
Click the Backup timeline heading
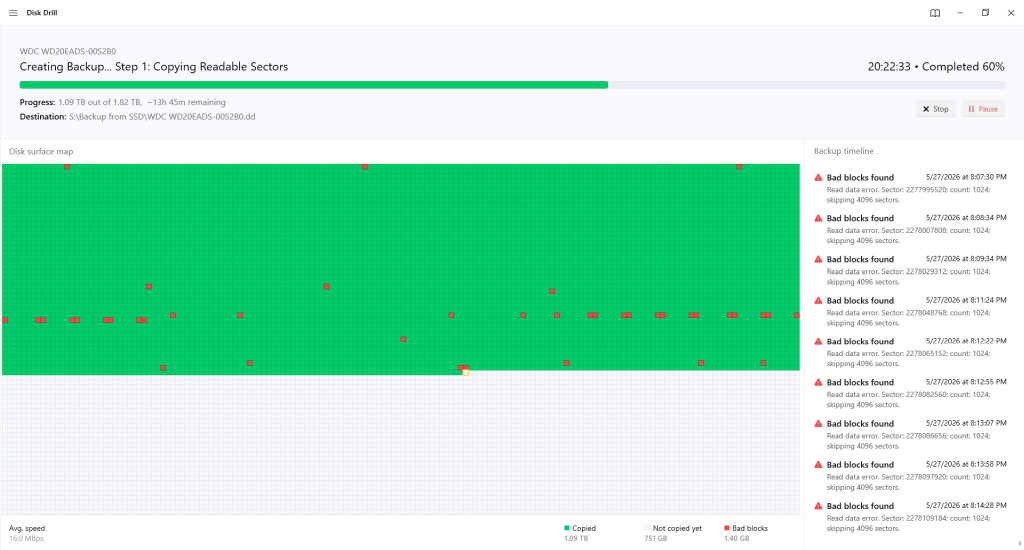click(x=844, y=151)
